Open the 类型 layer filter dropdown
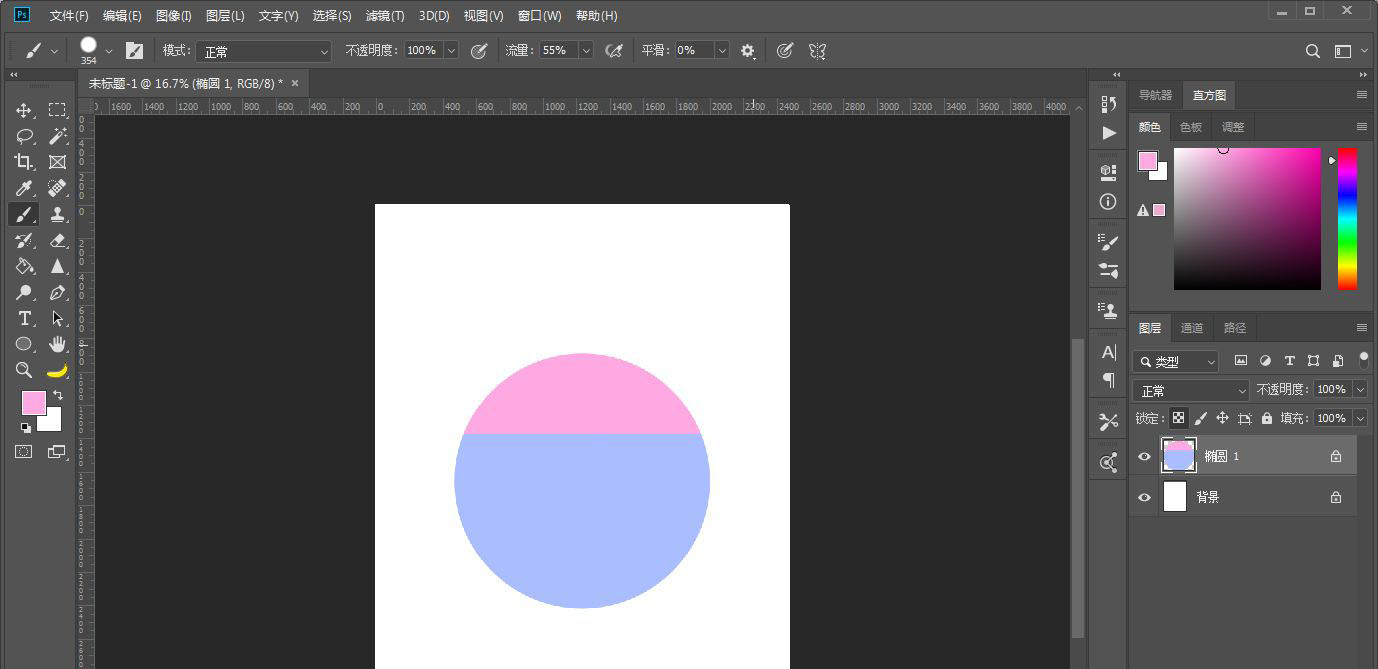The height and width of the screenshot is (669, 1378). tap(1176, 361)
